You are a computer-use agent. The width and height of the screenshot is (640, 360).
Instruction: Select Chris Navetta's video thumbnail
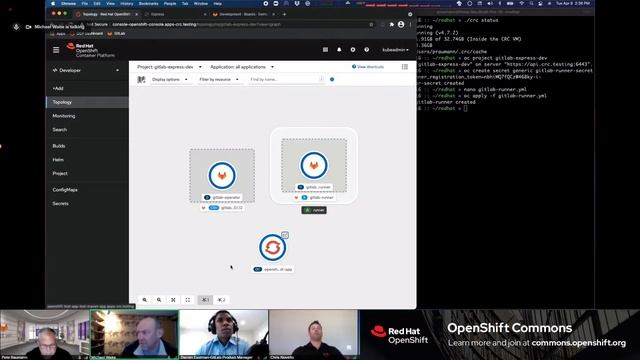point(313,334)
